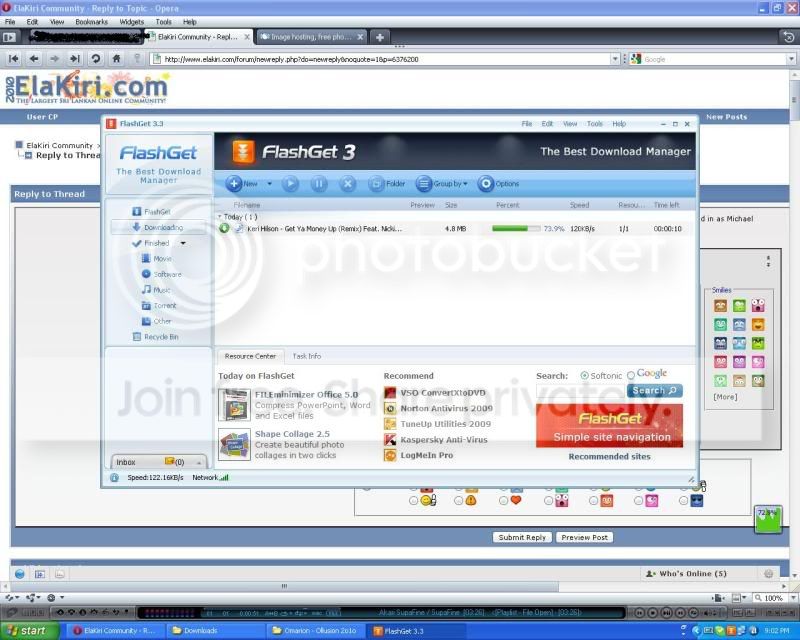Click the Keri Hilson download progress bar
Screen dimensions: 800x640
(516, 229)
